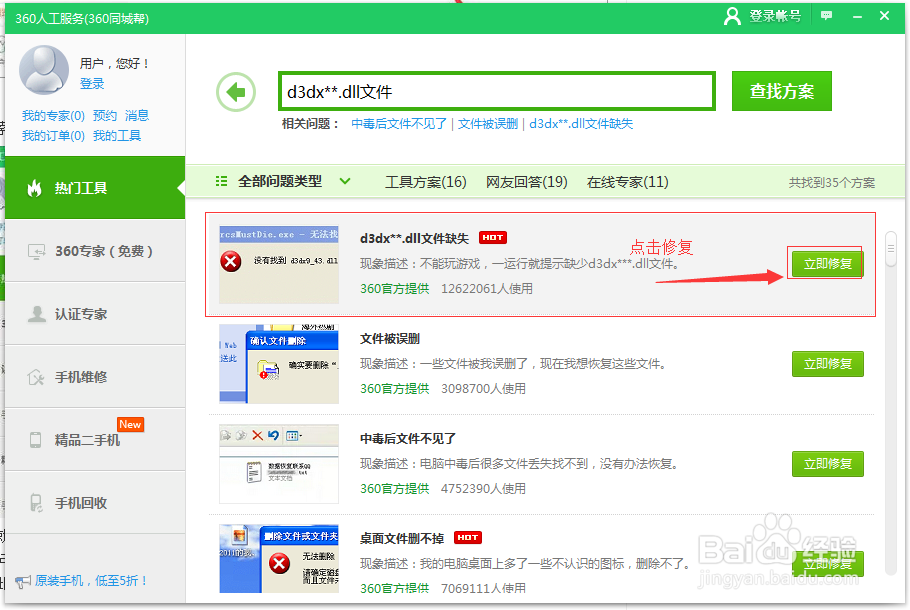Click the text 12622061人使用
This screenshot has width=910, height=610.
tap(487, 288)
